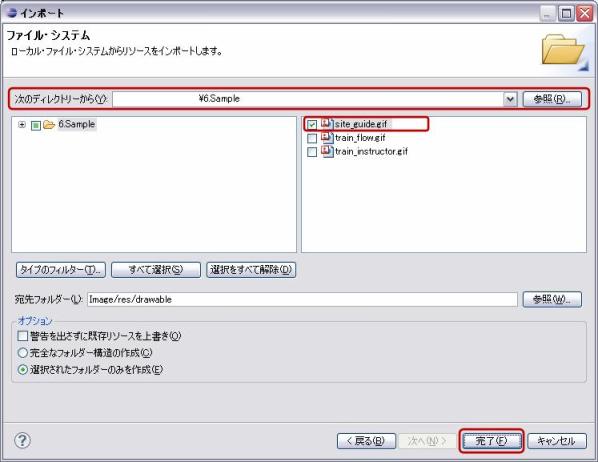Toggle the 6.Sample folder checkbox
Screen dimensions: 598x462
coord(36,125)
